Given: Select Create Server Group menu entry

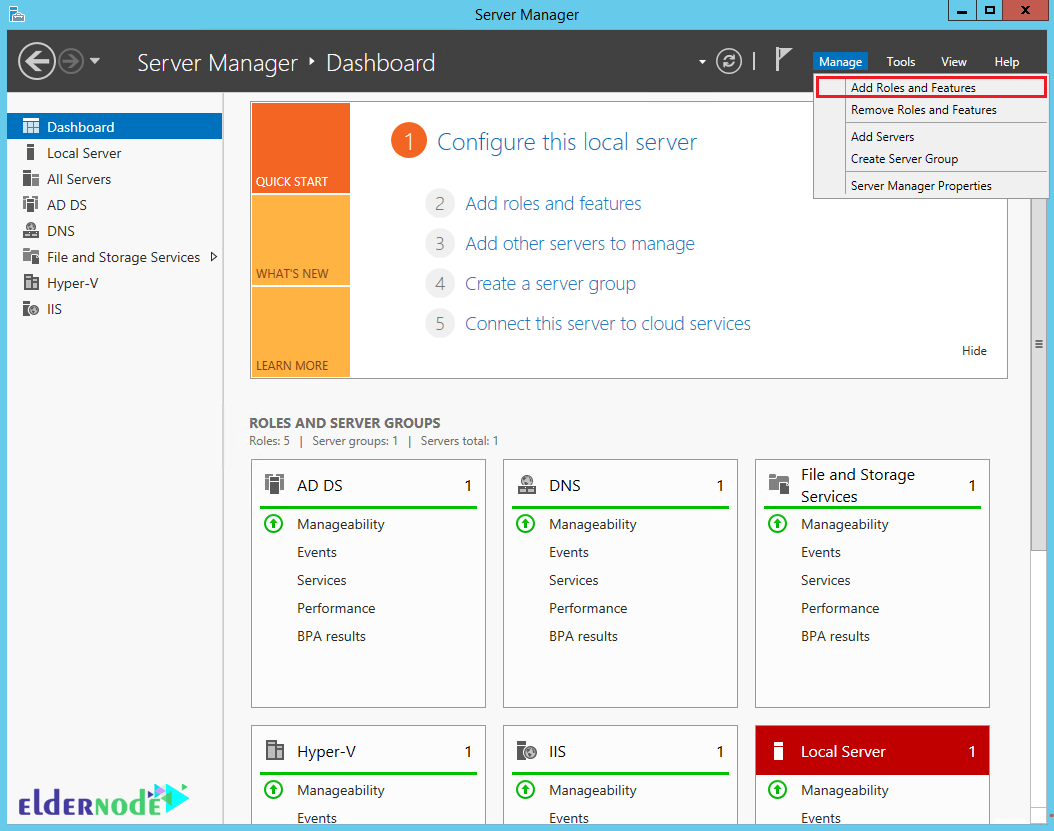Looking at the screenshot, I should pyautogui.click(x=931, y=159).
